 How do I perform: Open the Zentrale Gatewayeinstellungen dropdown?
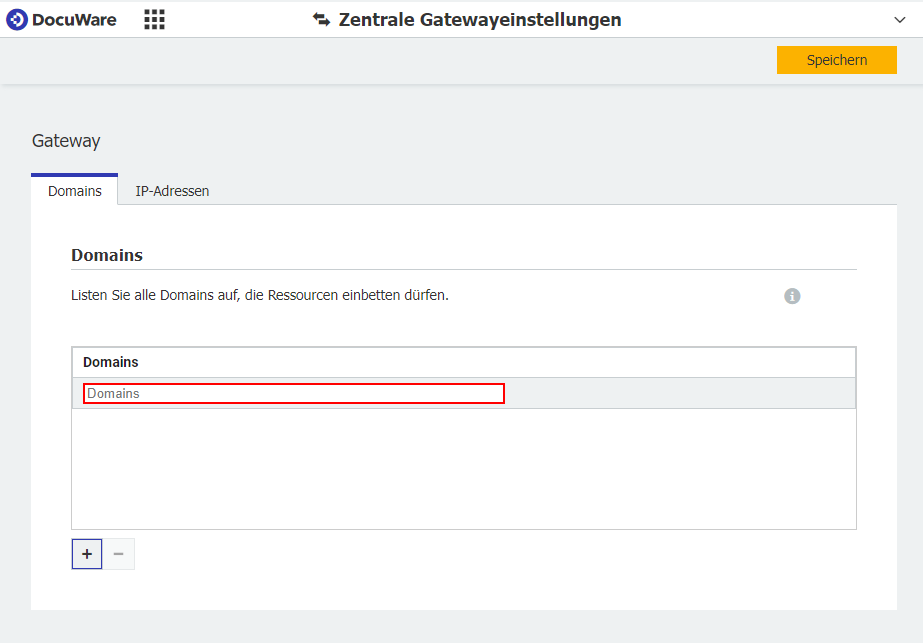pyautogui.click(x=899, y=19)
